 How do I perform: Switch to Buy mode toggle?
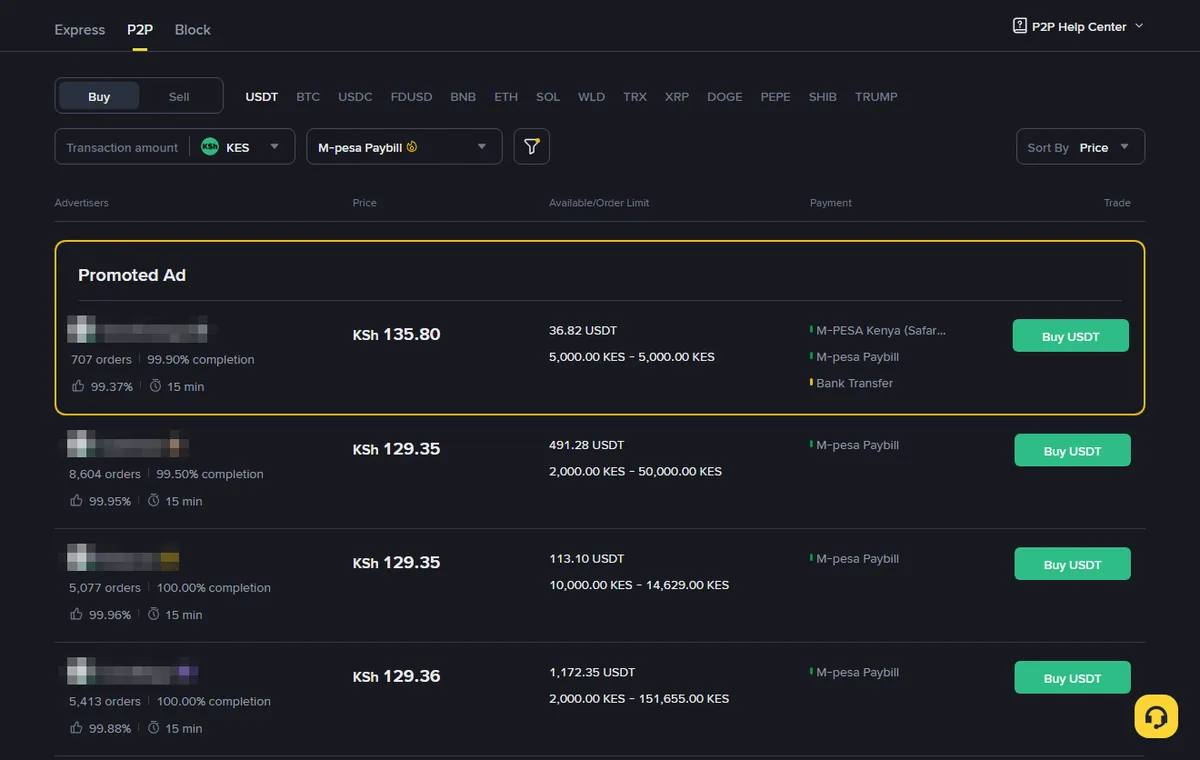tap(99, 96)
